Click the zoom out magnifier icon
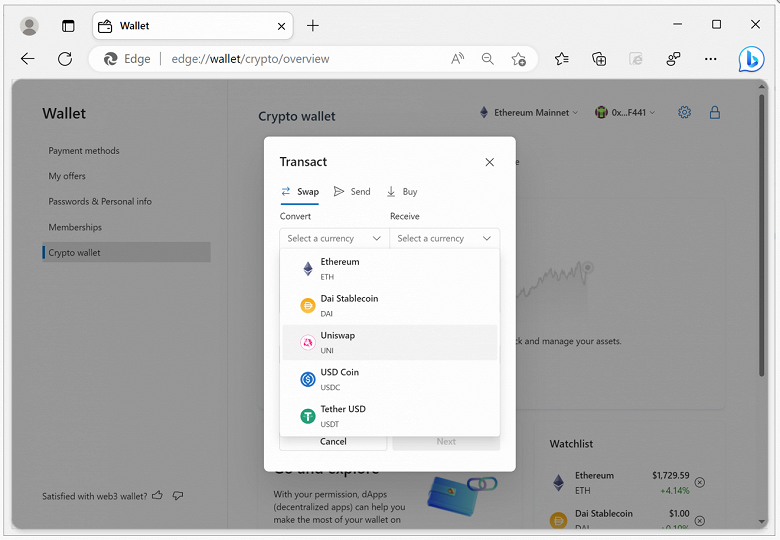780x540 pixels. [x=488, y=59]
